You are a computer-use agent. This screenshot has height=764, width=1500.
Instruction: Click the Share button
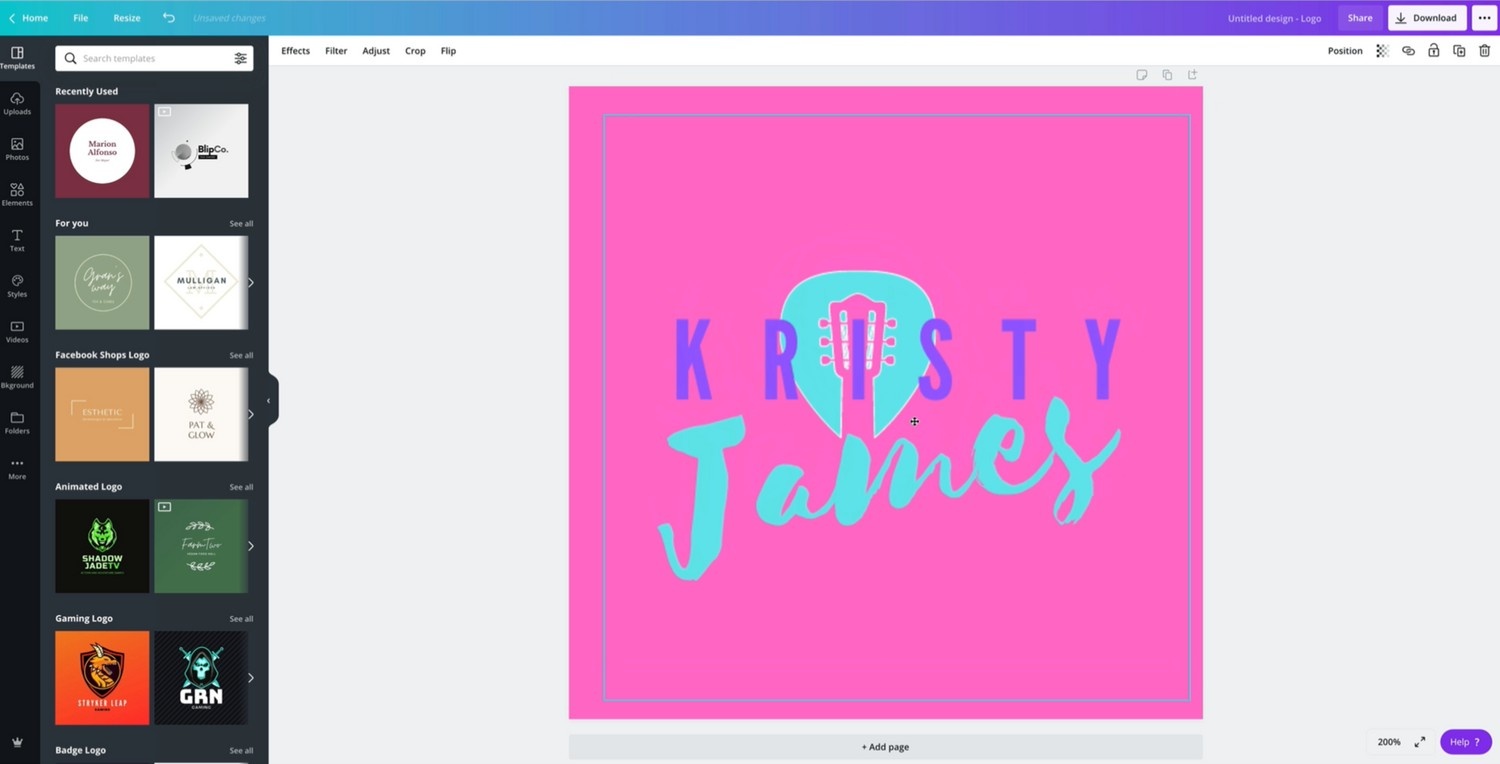(x=1360, y=18)
